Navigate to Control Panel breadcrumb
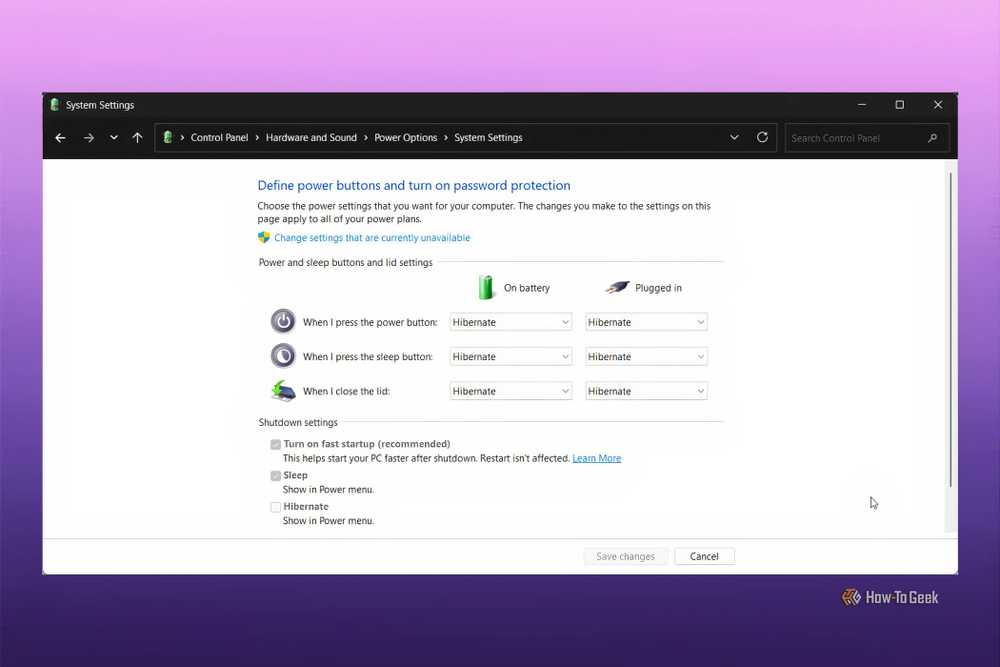1000x667 pixels. (219, 138)
